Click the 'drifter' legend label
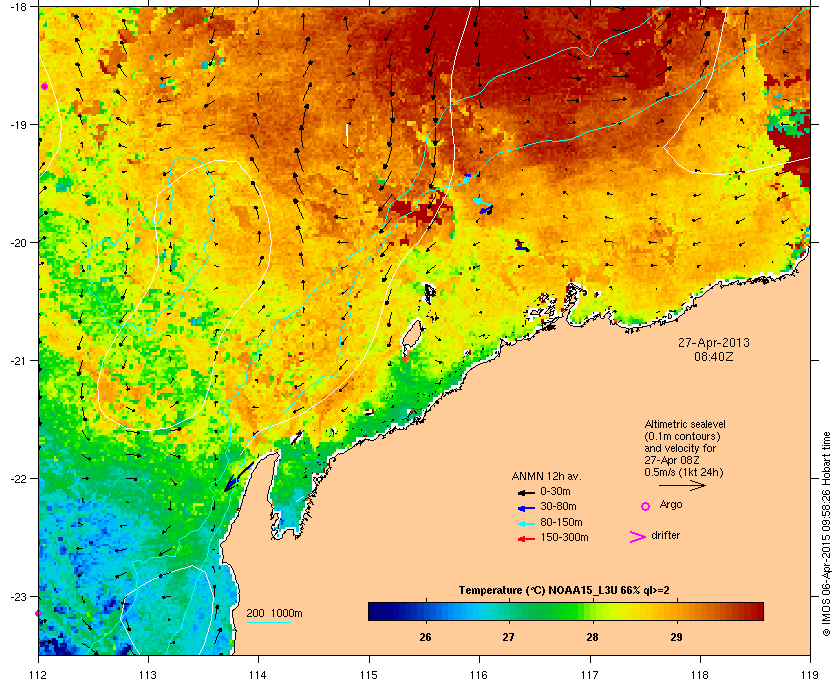 click(665, 535)
